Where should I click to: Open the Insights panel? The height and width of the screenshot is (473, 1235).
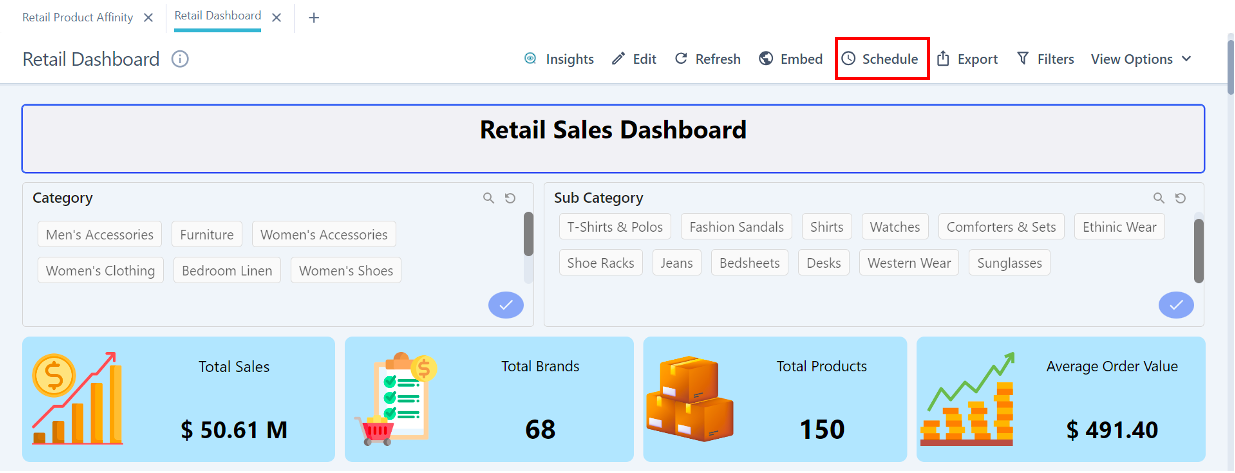click(559, 59)
